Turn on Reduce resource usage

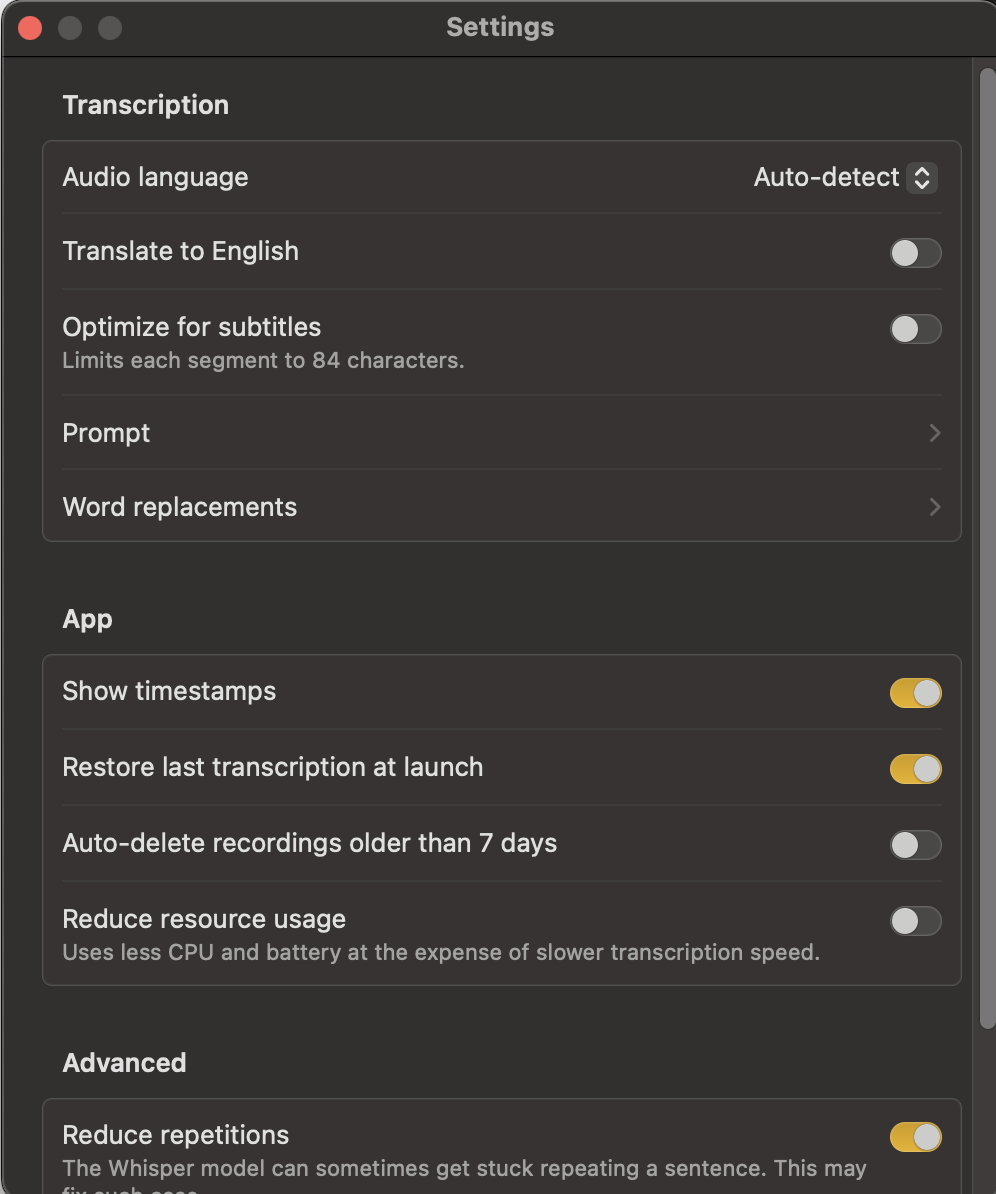click(x=915, y=921)
